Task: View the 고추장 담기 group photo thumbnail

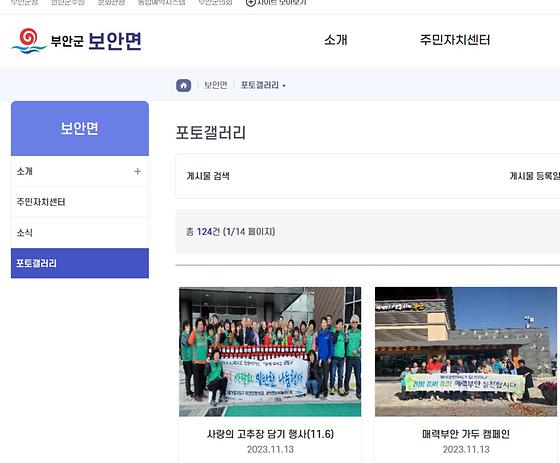Action: tap(270, 352)
